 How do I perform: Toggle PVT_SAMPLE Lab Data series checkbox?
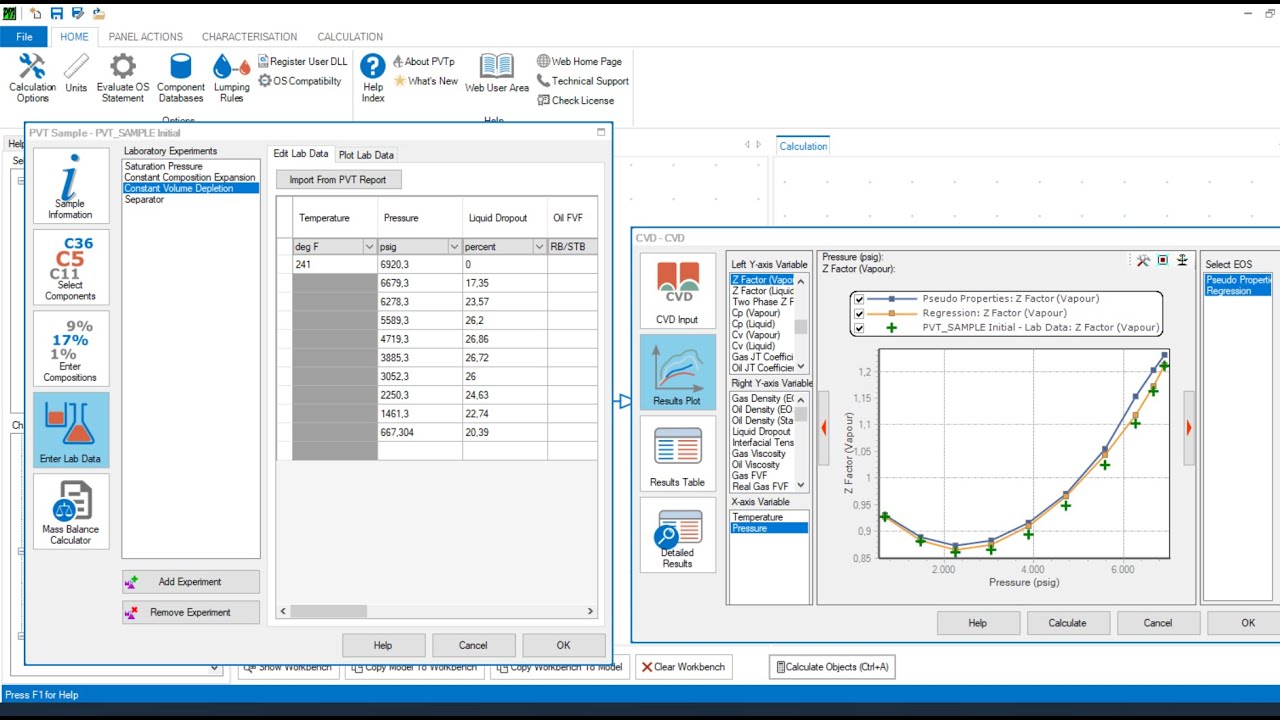coord(859,327)
